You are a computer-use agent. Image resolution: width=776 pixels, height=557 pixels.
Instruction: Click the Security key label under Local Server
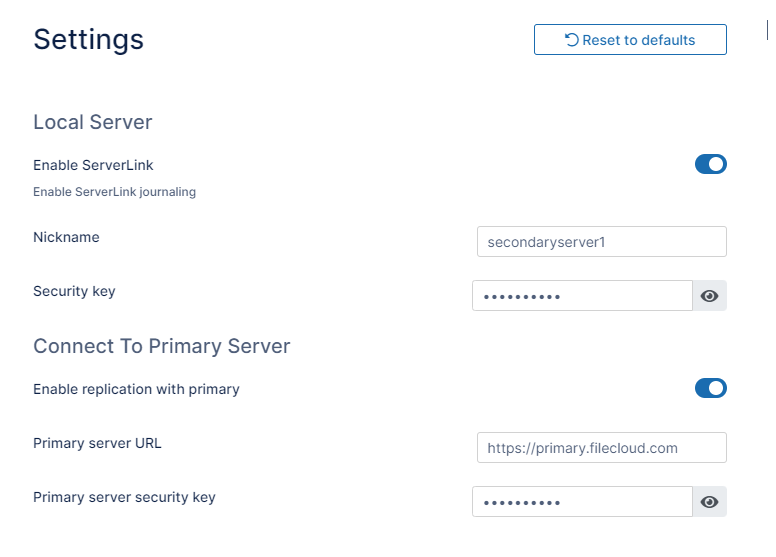point(74,291)
